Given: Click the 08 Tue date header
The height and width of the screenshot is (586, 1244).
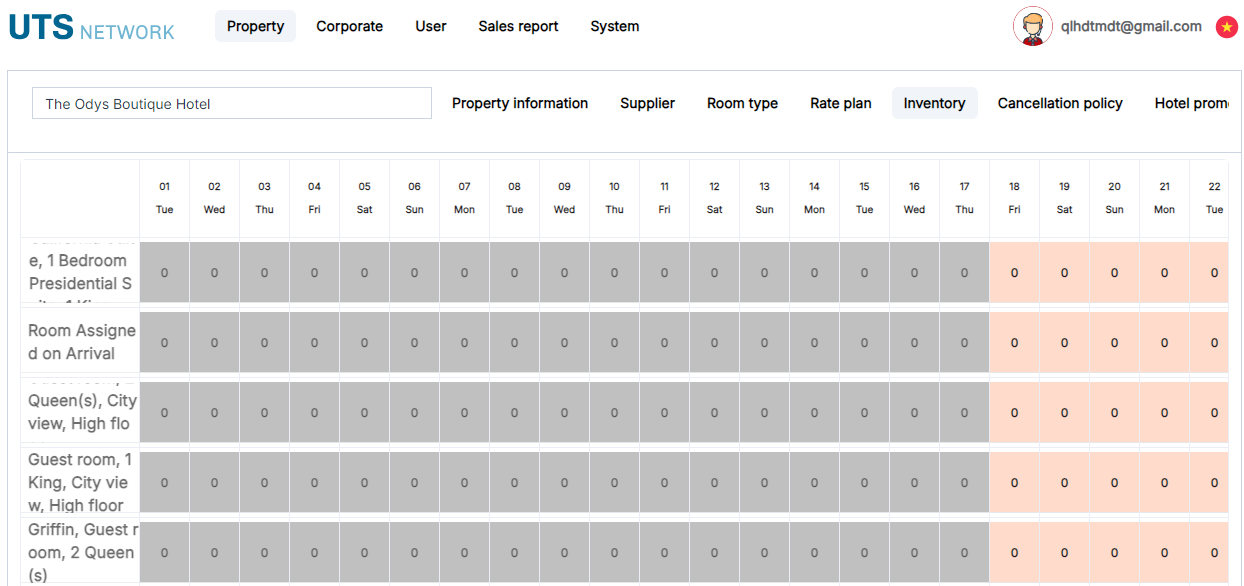Looking at the screenshot, I should click(x=515, y=198).
